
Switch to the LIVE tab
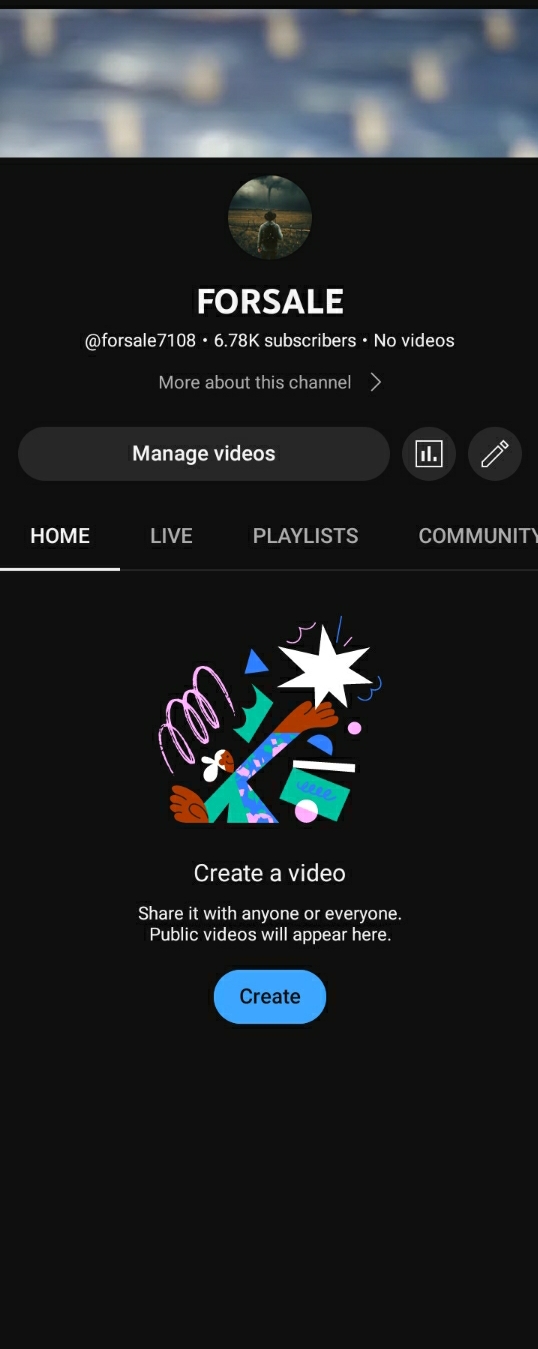171,536
